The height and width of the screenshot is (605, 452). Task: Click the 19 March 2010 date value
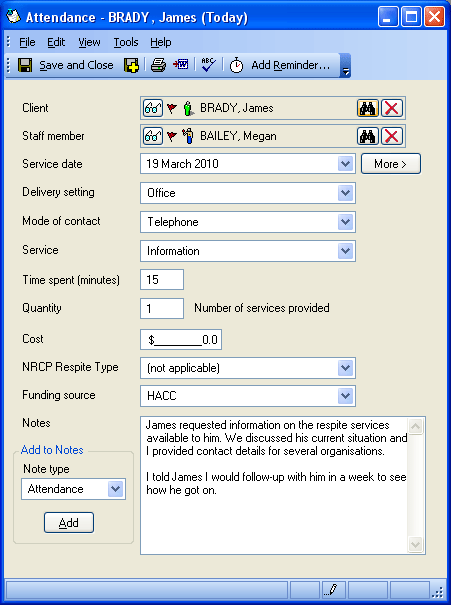(x=182, y=164)
